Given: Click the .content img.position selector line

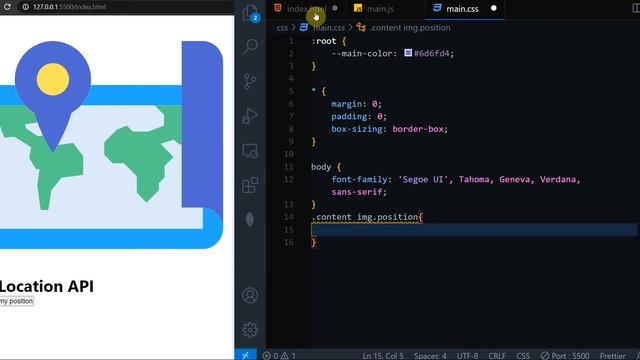Looking at the screenshot, I should click(x=364, y=217).
